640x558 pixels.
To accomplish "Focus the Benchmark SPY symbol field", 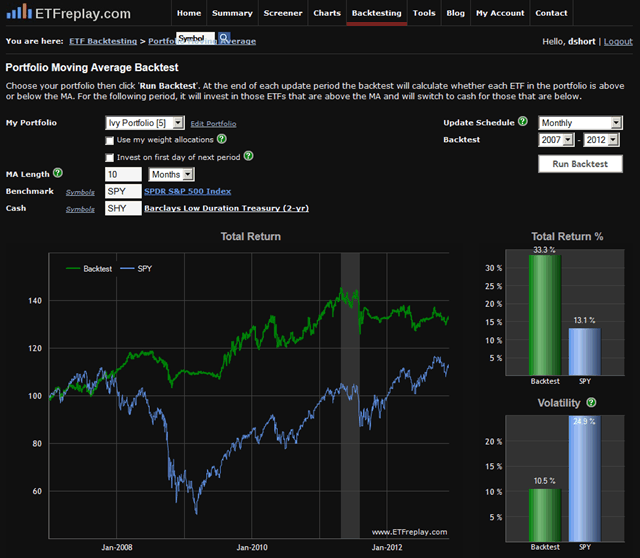I will click(123, 191).
